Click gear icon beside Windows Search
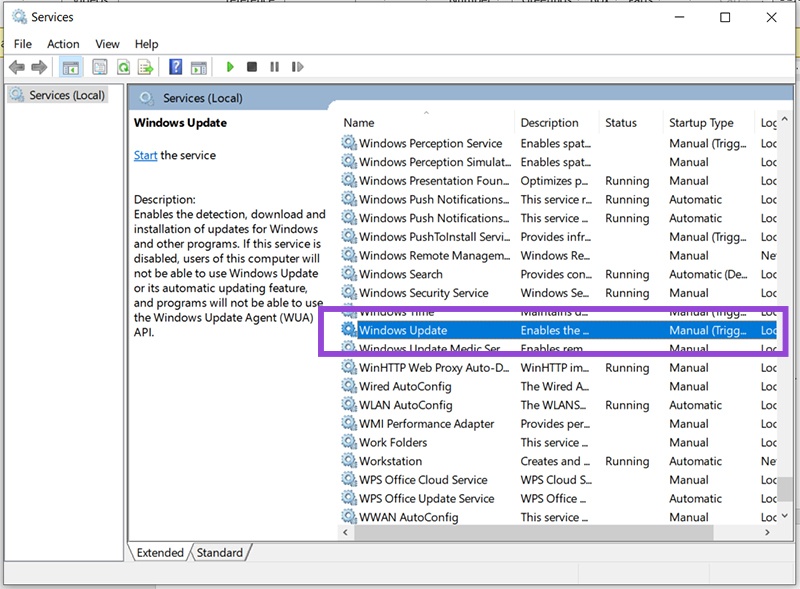The height and width of the screenshot is (589, 800). click(x=349, y=274)
